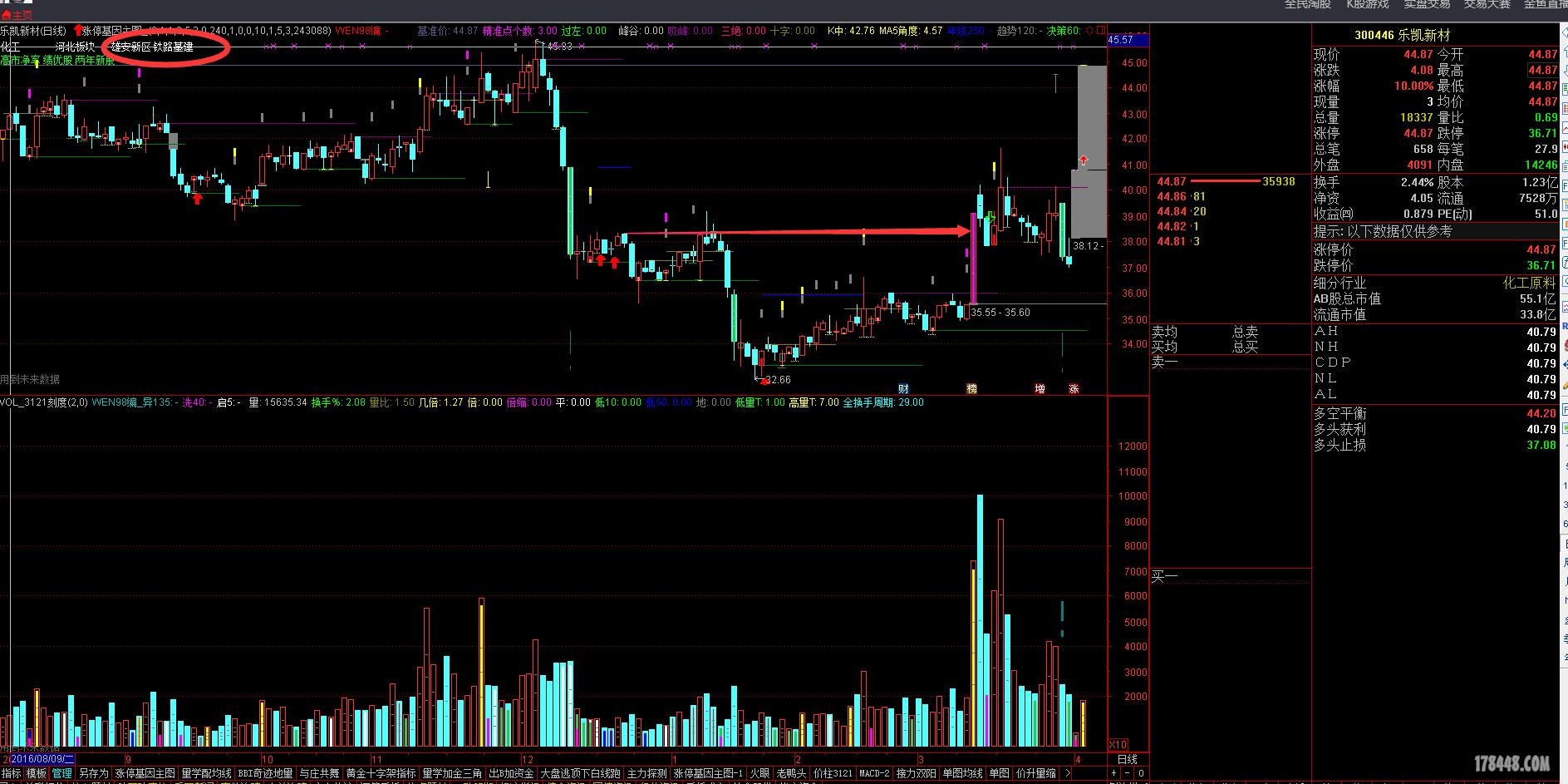Screen dimensions: 1568x784
Task: Switch to 量学加金三角 indicator
Action: (x=451, y=773)
